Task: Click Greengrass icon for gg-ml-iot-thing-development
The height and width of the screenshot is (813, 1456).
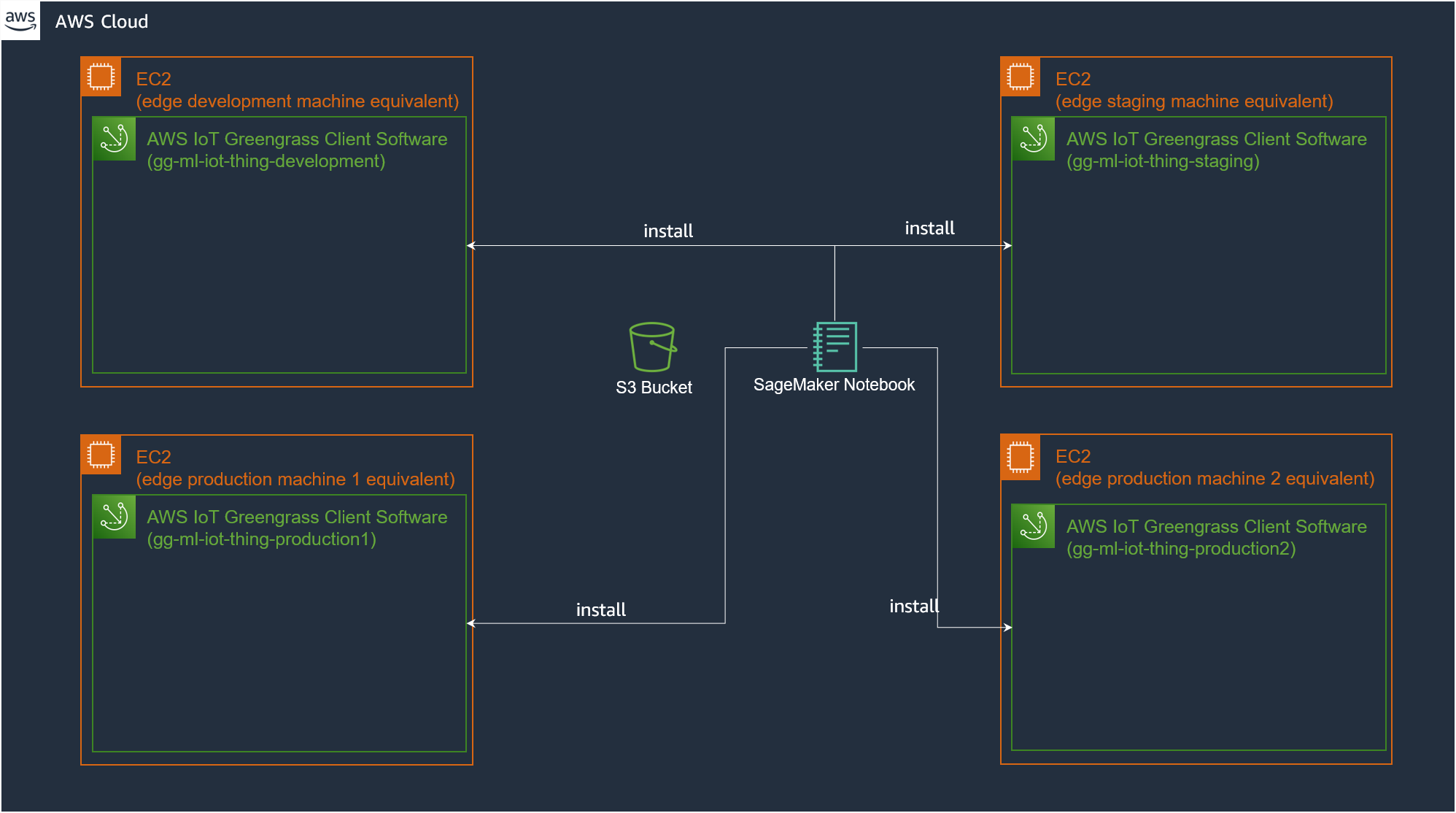Action: [x=115, y=139]
